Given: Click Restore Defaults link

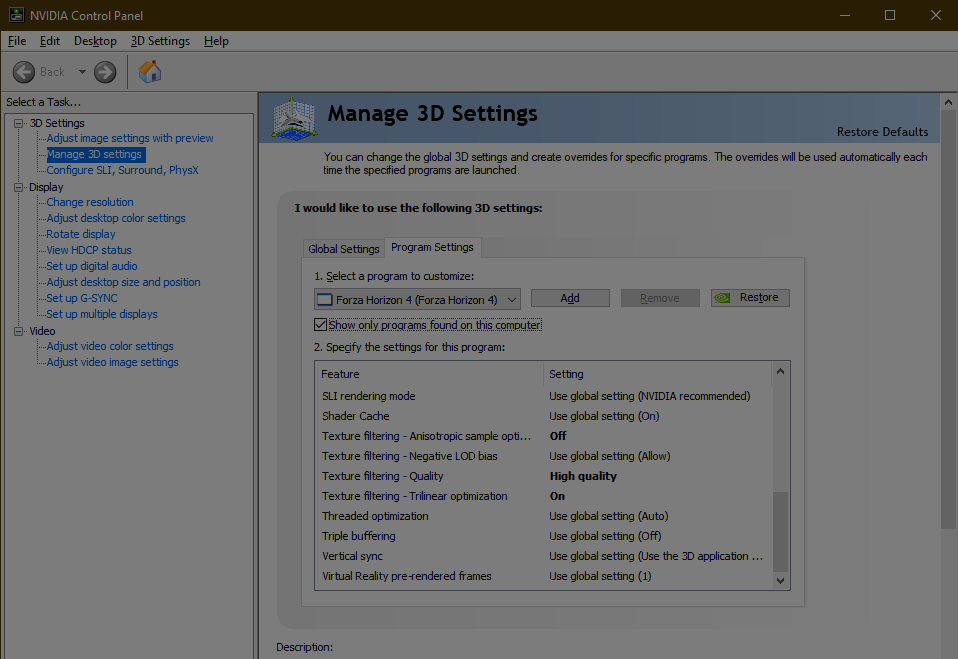Looking at the screenshot, I should pos(882,132).
